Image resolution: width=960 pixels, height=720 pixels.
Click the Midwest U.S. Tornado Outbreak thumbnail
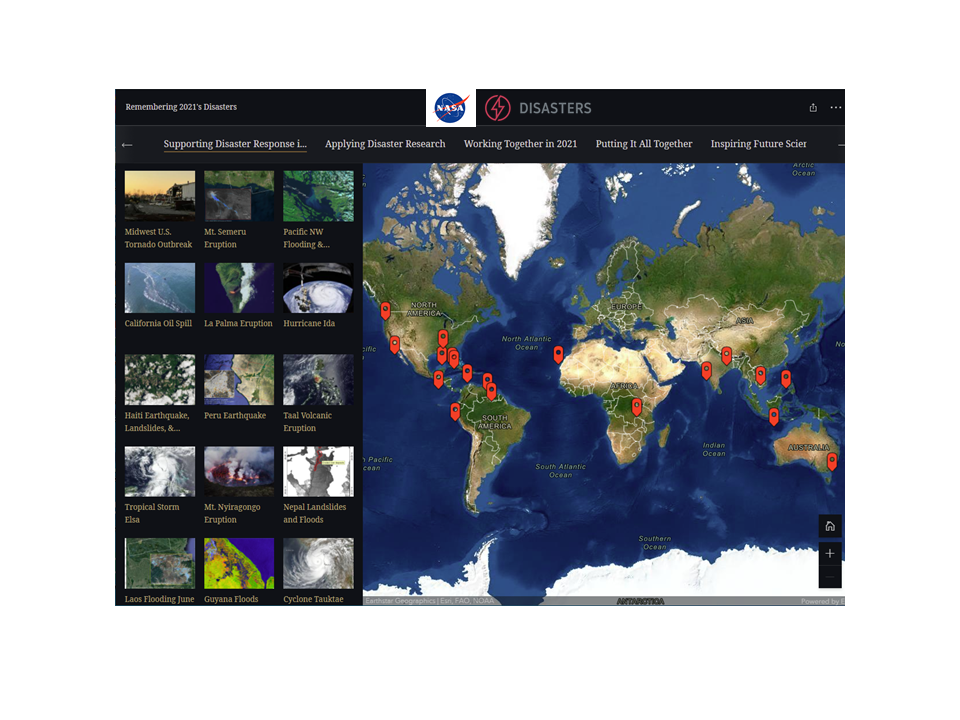[159, 195]
